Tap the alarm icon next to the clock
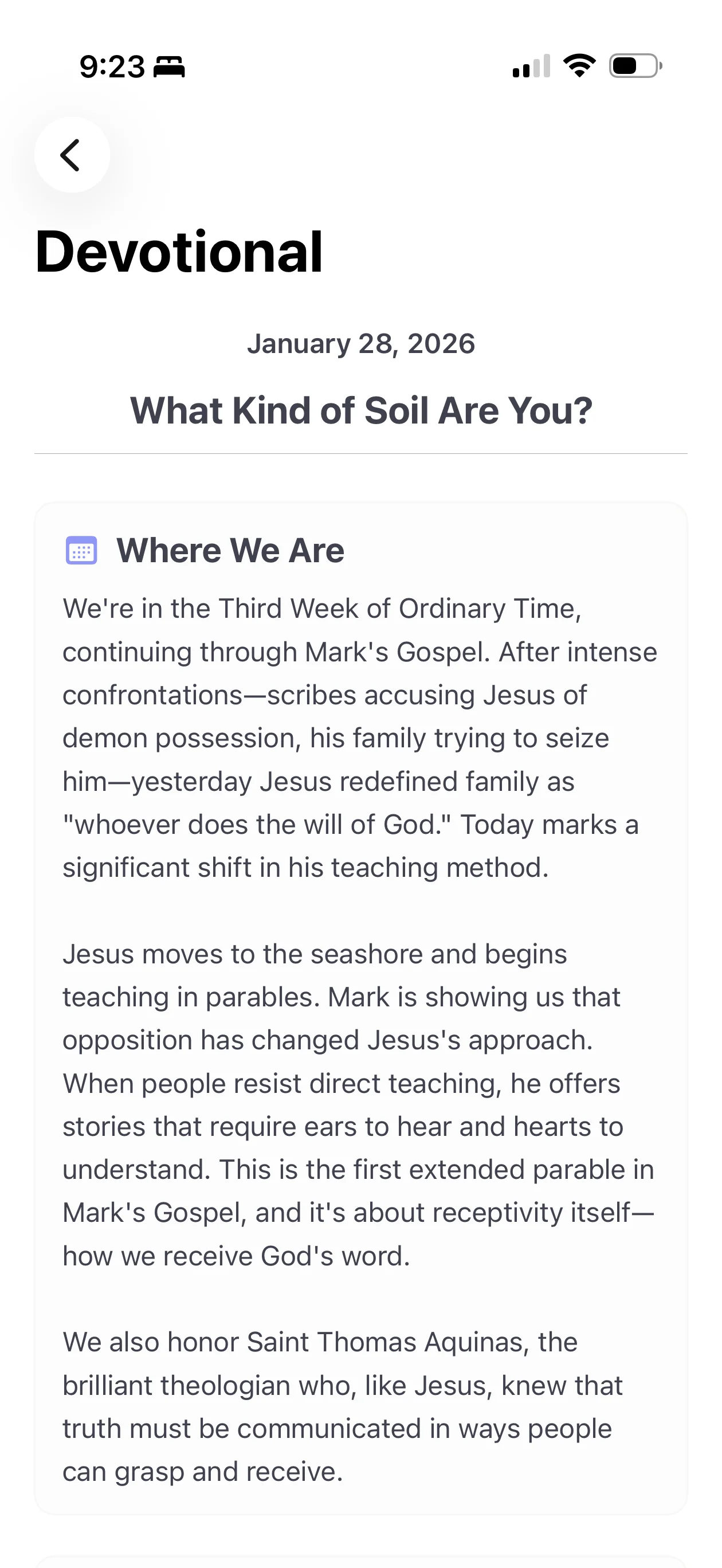Viewport: 722px width, 1568px height. [168, 67]
